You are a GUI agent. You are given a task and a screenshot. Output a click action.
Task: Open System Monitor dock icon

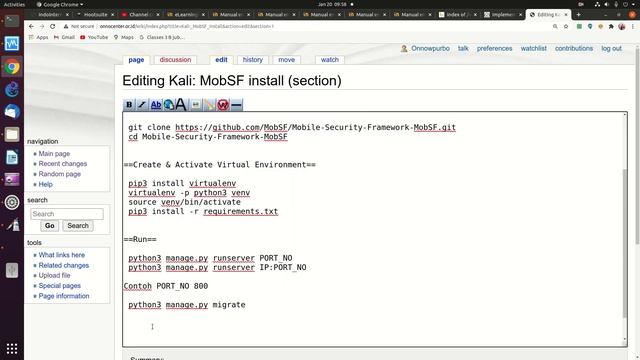click(x=12, y=43)
